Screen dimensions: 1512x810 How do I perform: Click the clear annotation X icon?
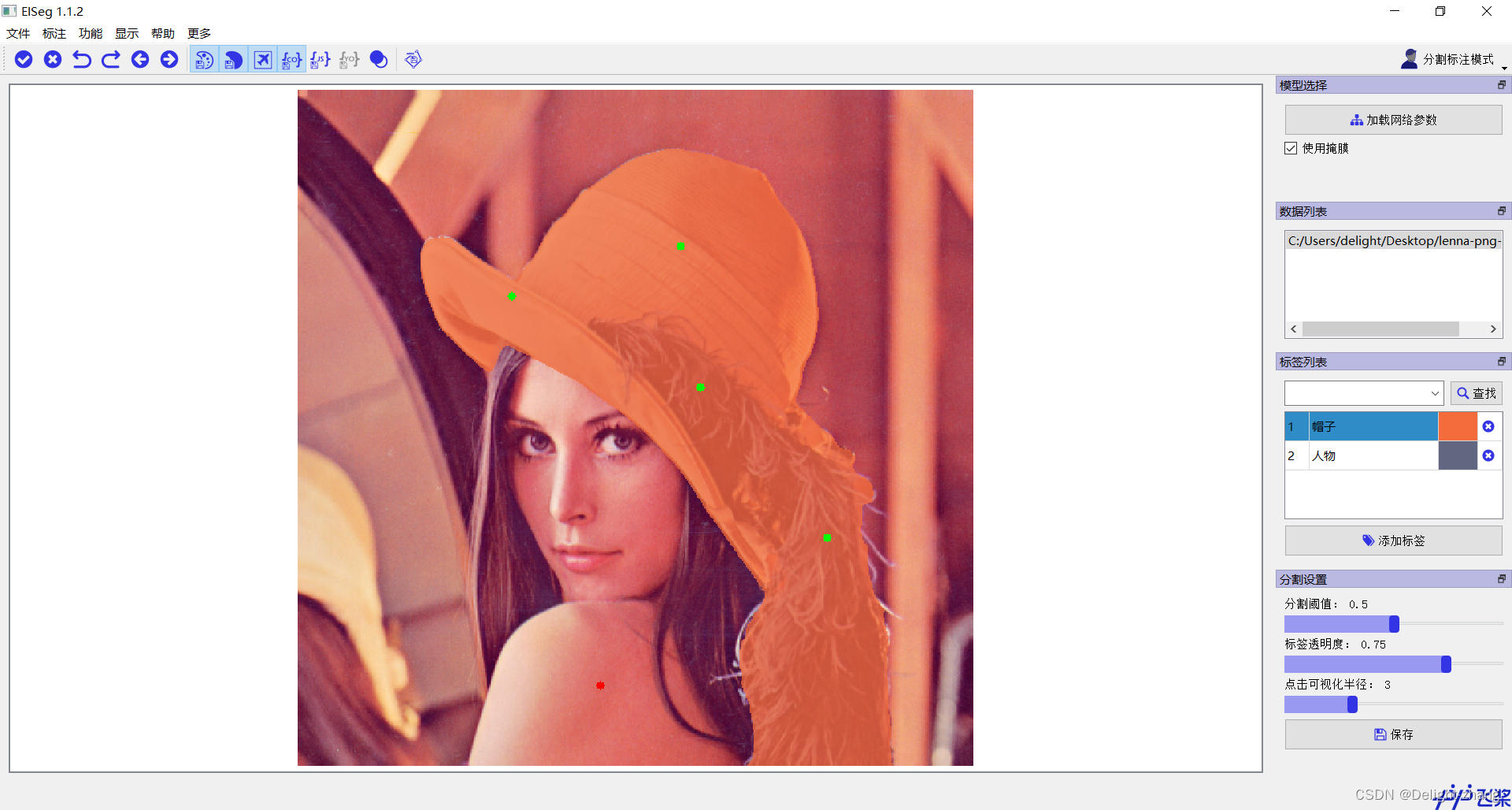tap(53, 59)
